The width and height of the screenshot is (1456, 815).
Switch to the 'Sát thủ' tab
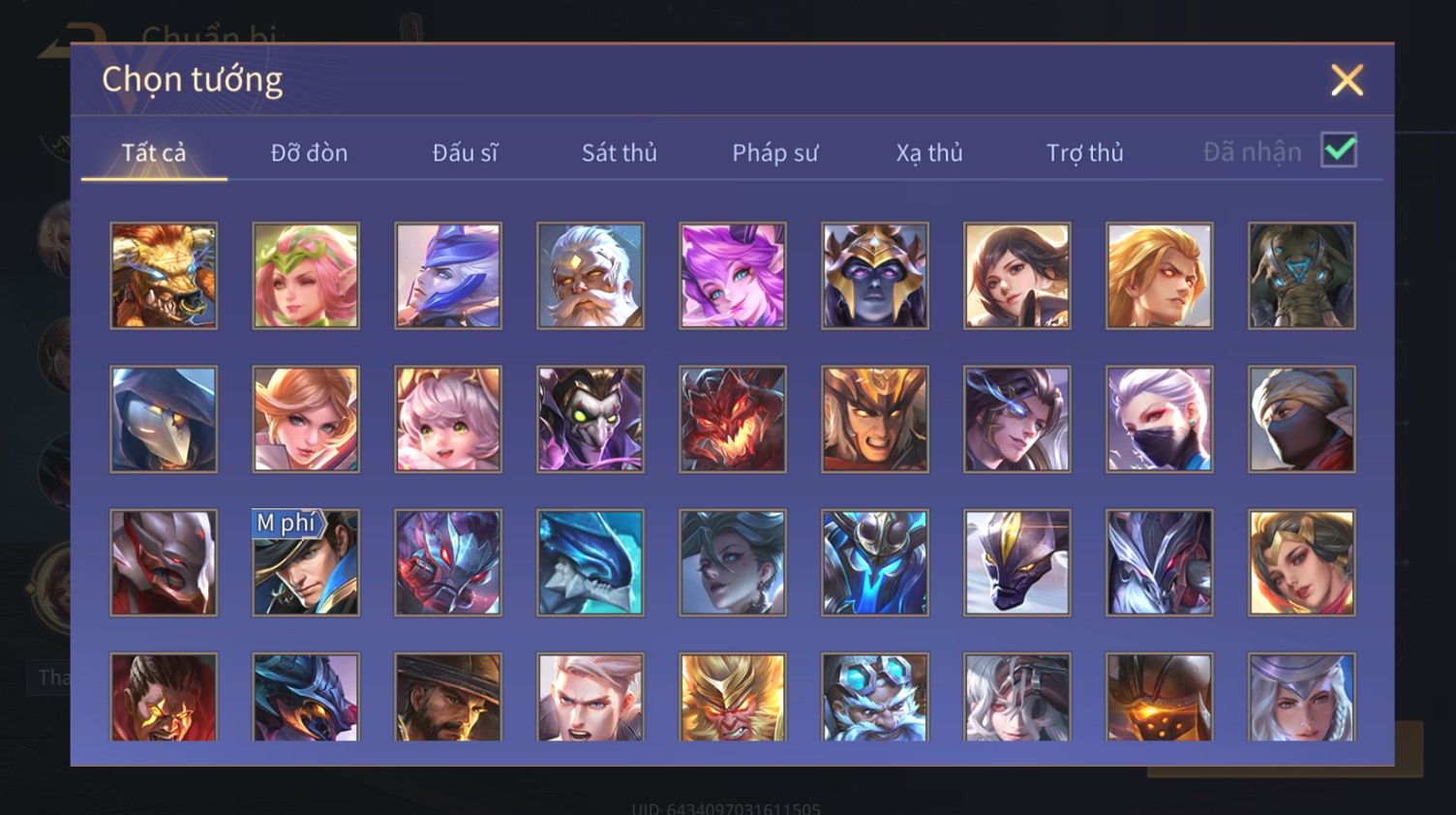pos(620,153)
